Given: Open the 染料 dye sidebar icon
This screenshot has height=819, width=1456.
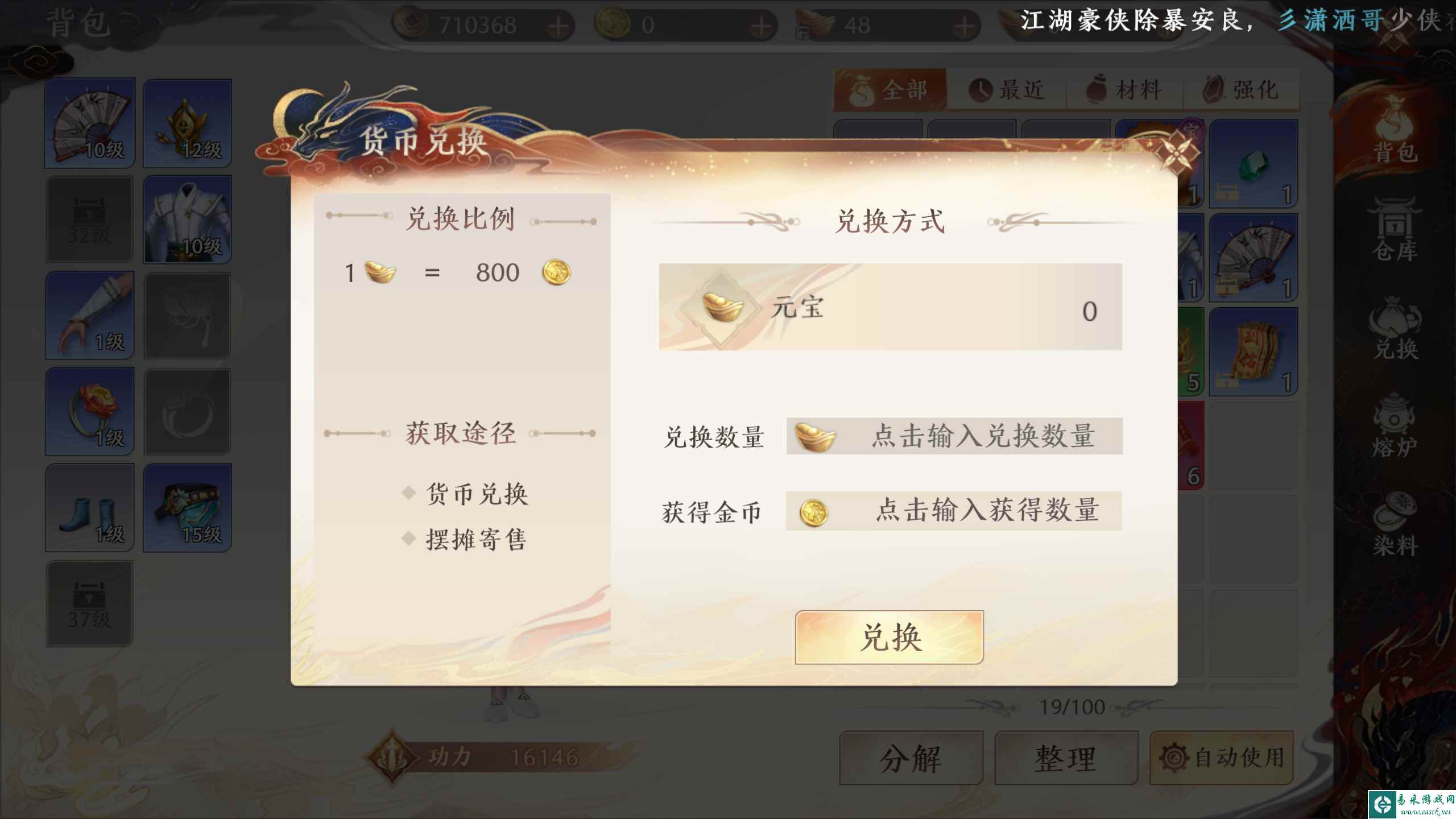Looking at the screenshot, I should pos(1395,523).
